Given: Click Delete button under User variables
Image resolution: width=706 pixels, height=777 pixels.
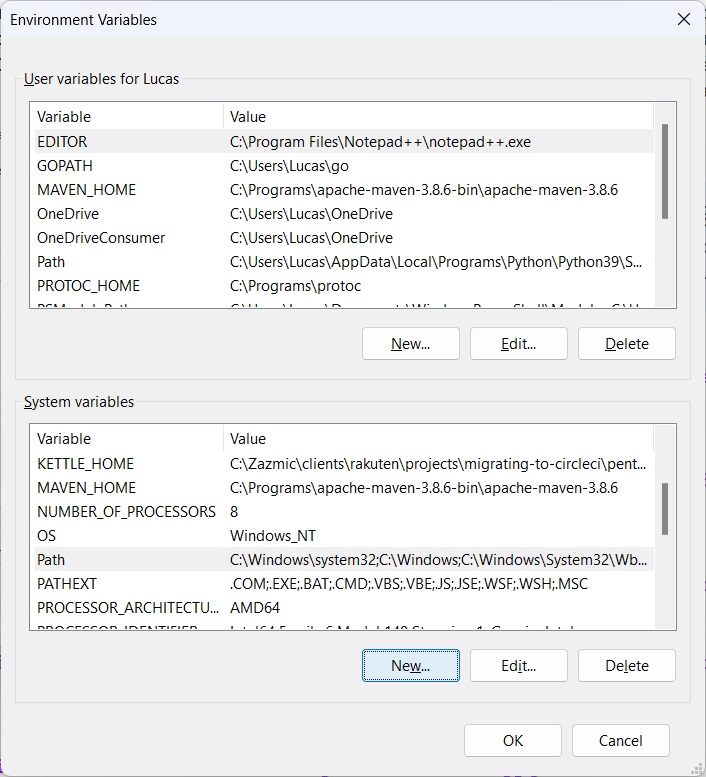Looking at the screenshot, I should pyautogui.click(x=626, y=343).
